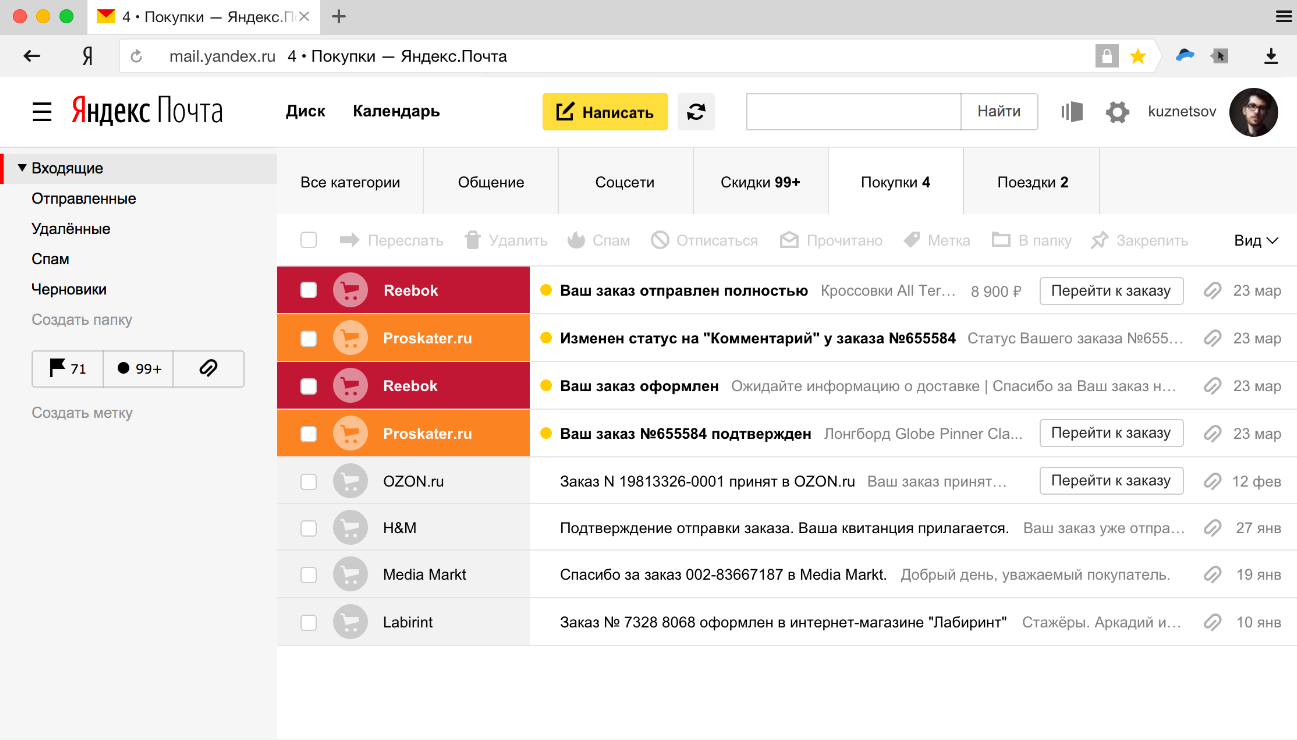
Task: Open settings via the gear icon
Action: 1117,112
